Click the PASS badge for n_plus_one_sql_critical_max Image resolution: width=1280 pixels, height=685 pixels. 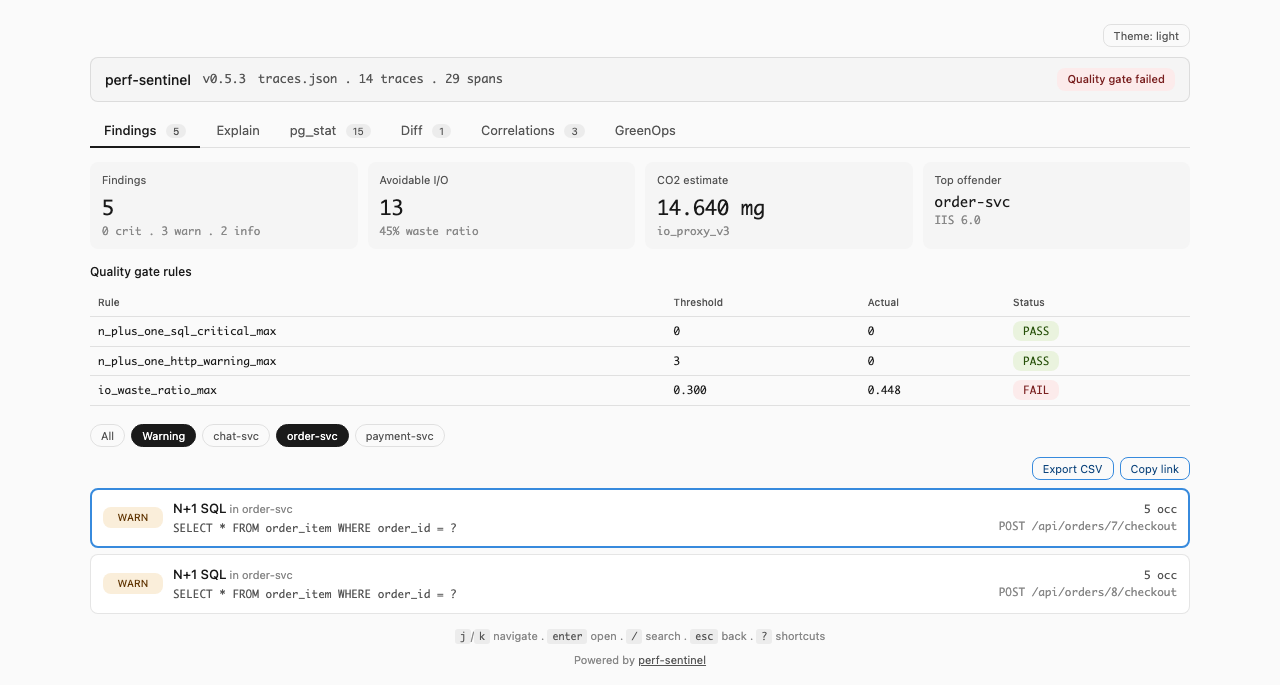pos(1035,331)
